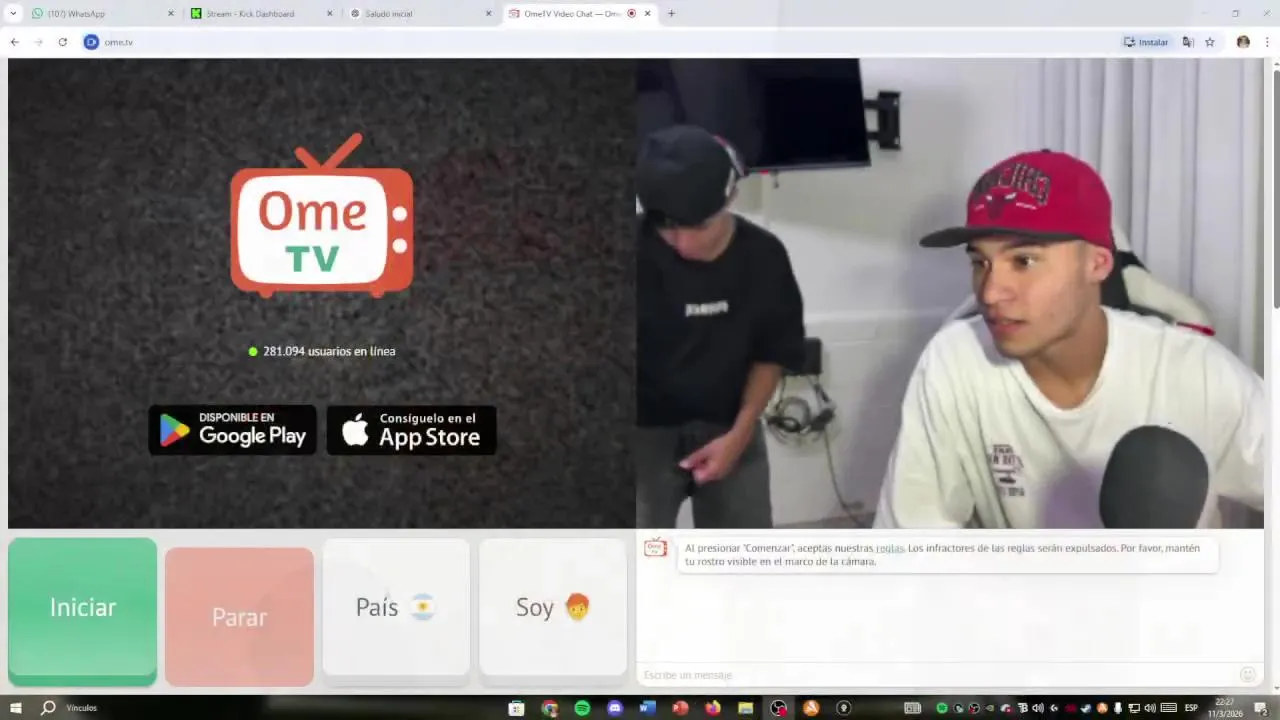Click the green Iniciar button
1280x720 pixels.
click(82, 611)
